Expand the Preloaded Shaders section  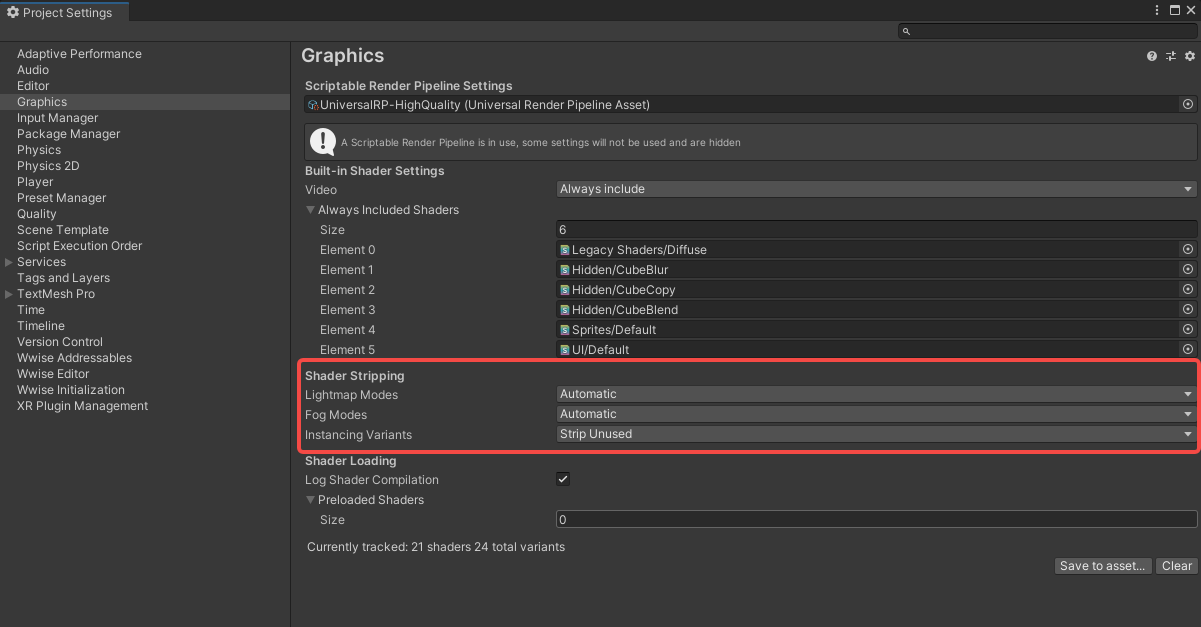[310, 499]
